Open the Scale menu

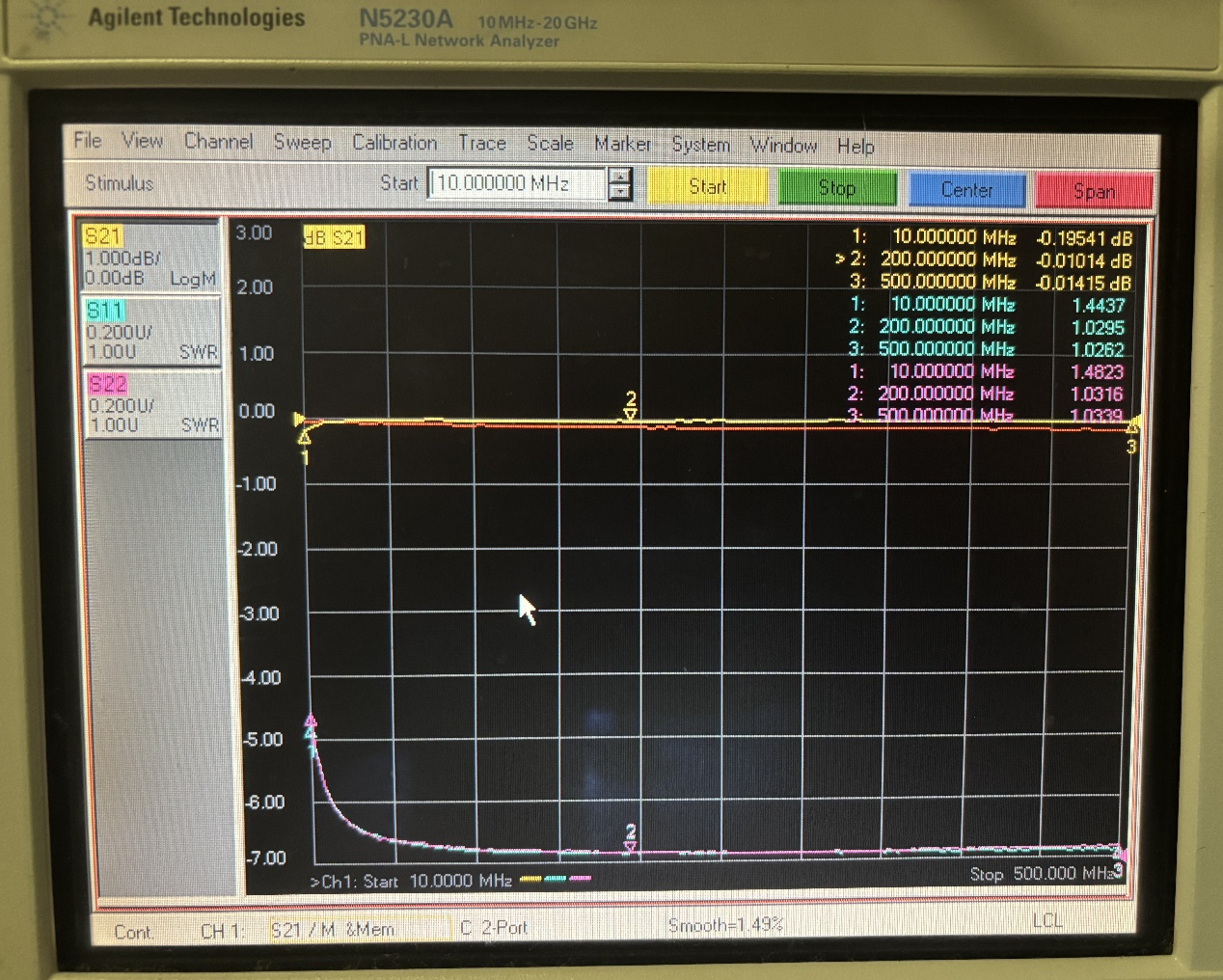[550, 144]
